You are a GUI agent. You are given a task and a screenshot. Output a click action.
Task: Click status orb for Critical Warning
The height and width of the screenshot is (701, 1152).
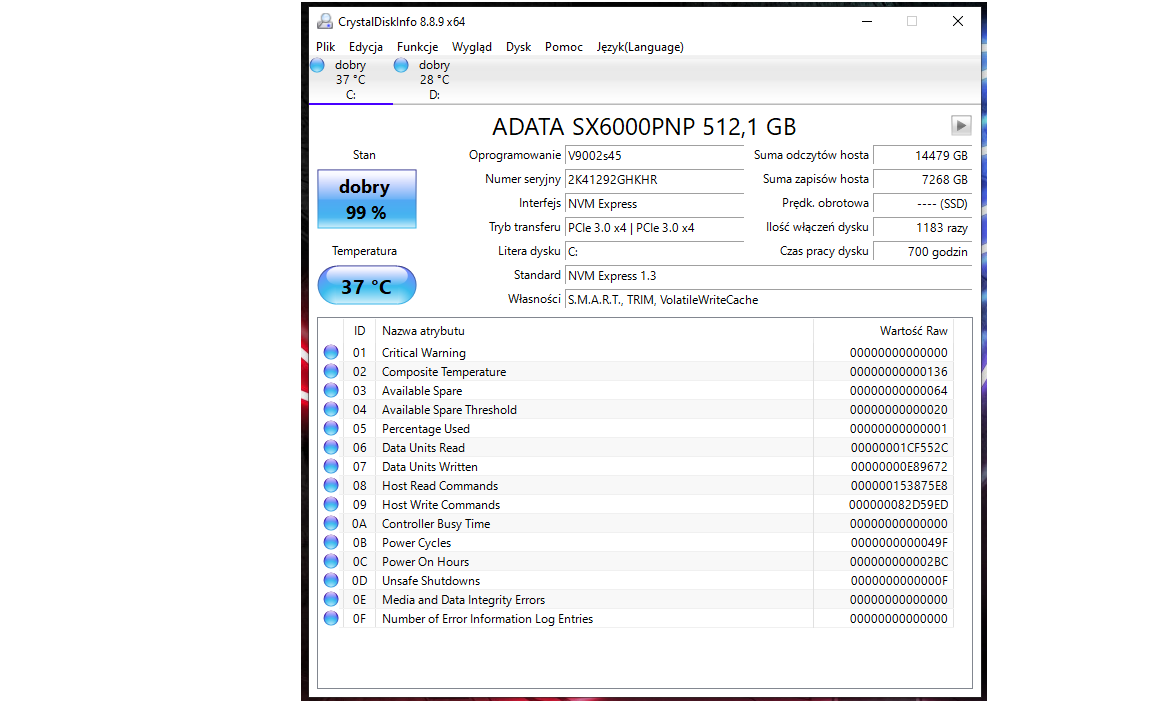(331, 353)
